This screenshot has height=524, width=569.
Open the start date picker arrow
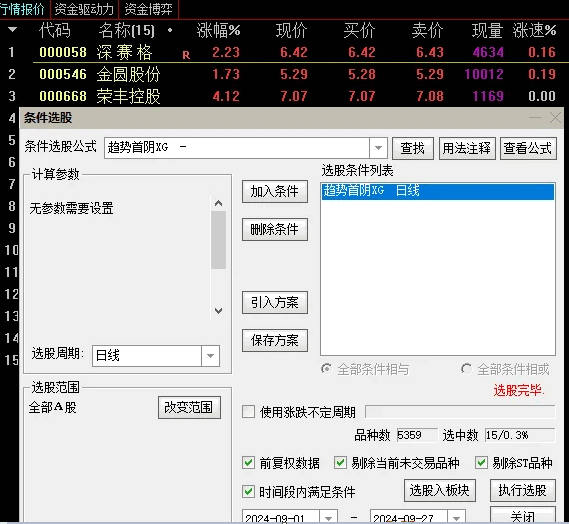point(328,517)
